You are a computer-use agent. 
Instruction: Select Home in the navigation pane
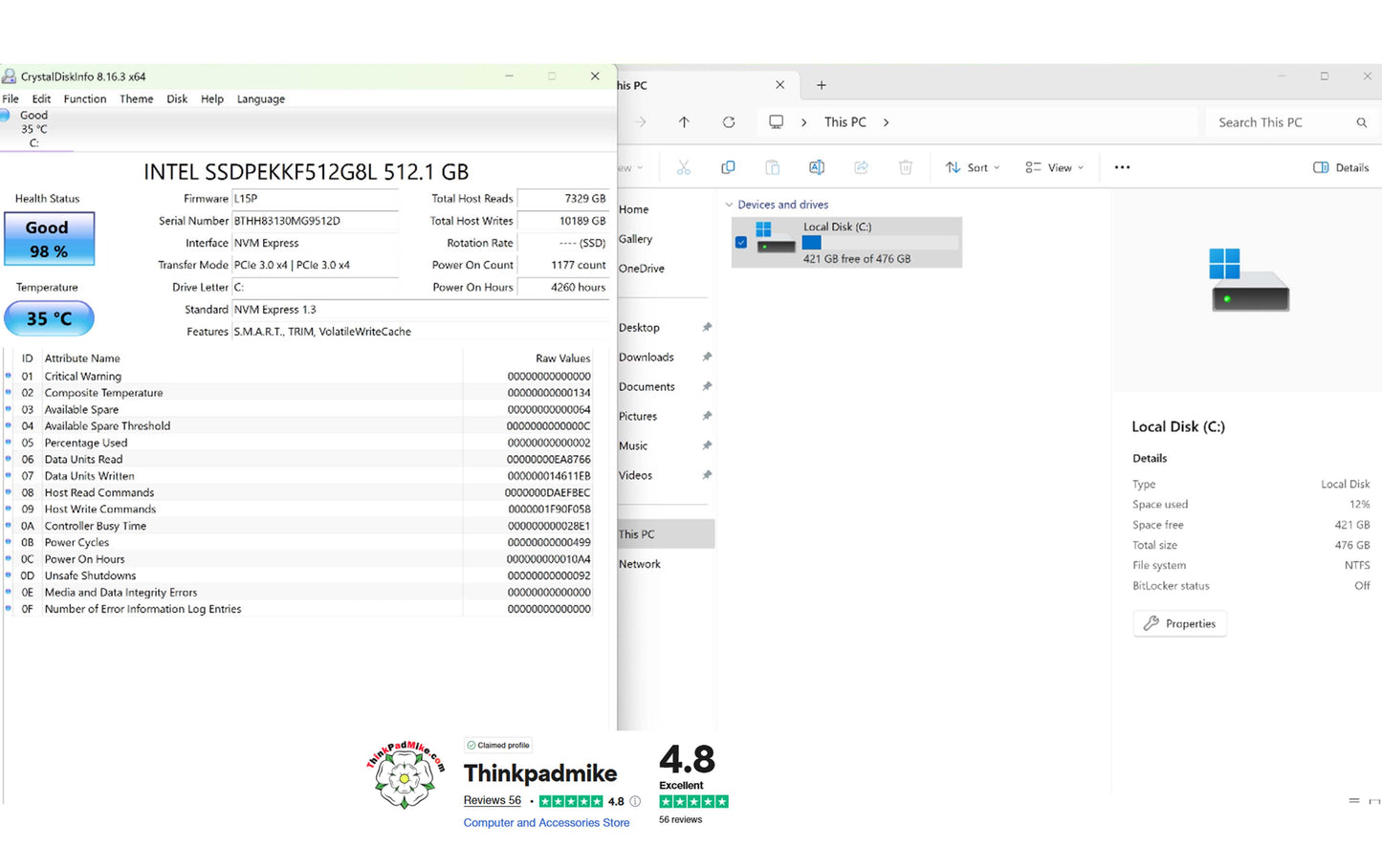[x=633, y=209]
